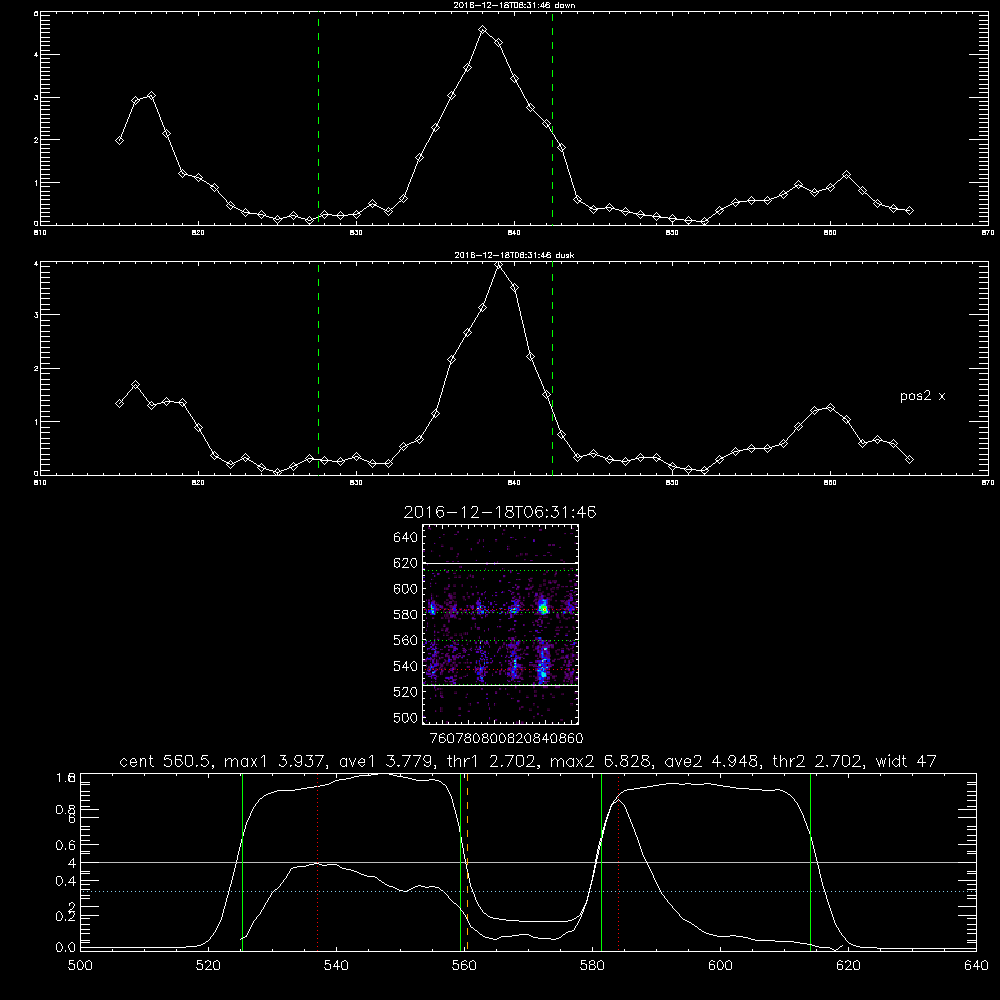The height and width of the screenshot is (1000, 1000).
Task: Click the last diamond data point of dawn curve
Action: click(909, 210)
